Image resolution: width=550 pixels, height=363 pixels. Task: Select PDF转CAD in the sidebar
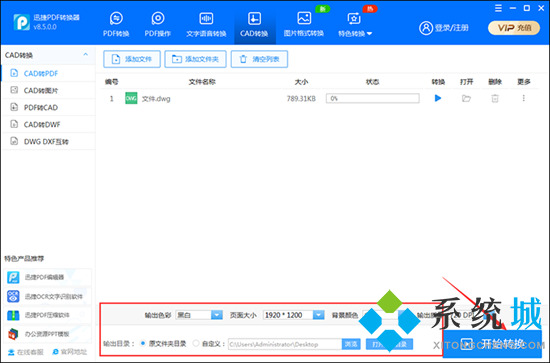[x=48, y=107]
